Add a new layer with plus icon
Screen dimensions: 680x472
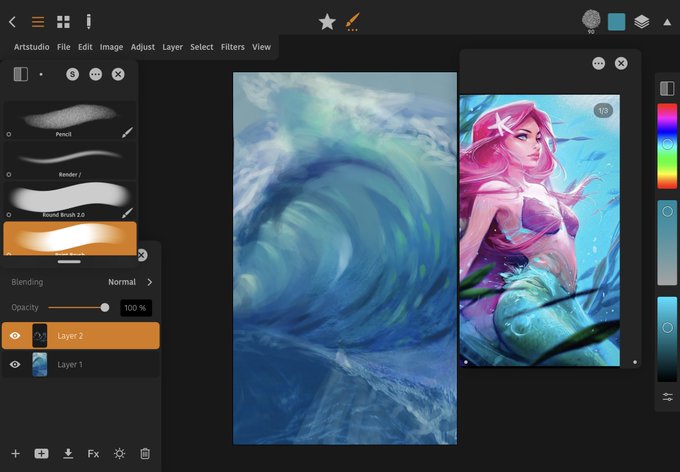point(16,453)
